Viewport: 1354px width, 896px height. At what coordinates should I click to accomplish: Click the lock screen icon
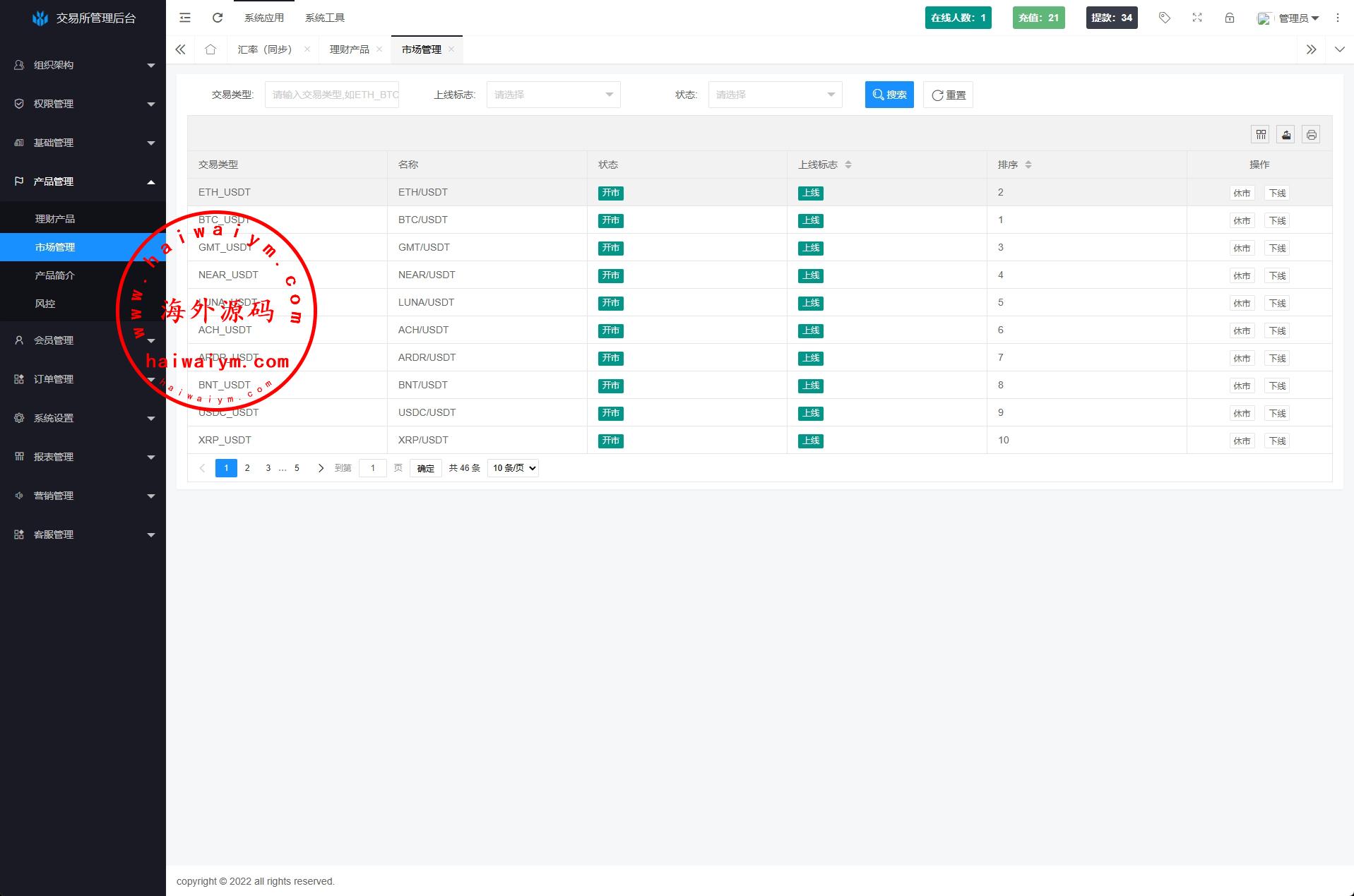click(x=1230, y=18)
